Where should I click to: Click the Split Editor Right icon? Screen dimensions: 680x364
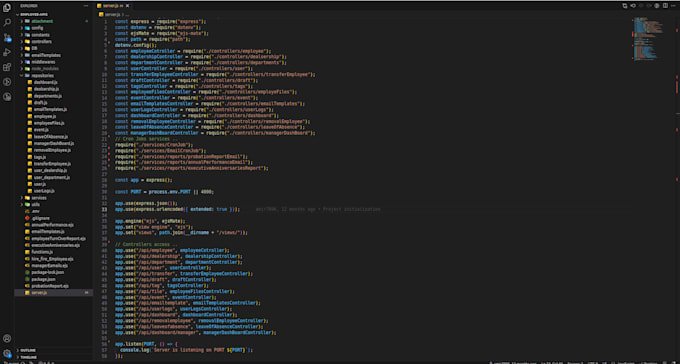click(664, 6)
